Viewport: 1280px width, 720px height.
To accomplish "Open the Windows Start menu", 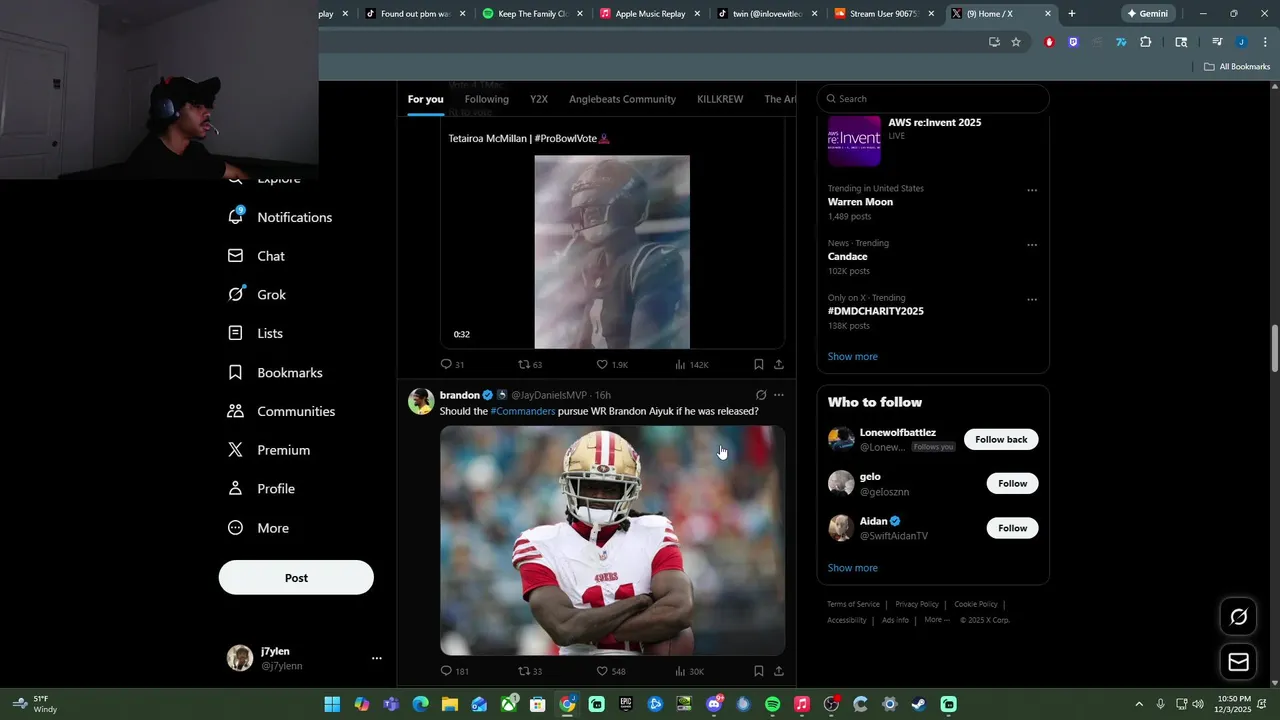I will pos(332,704).
